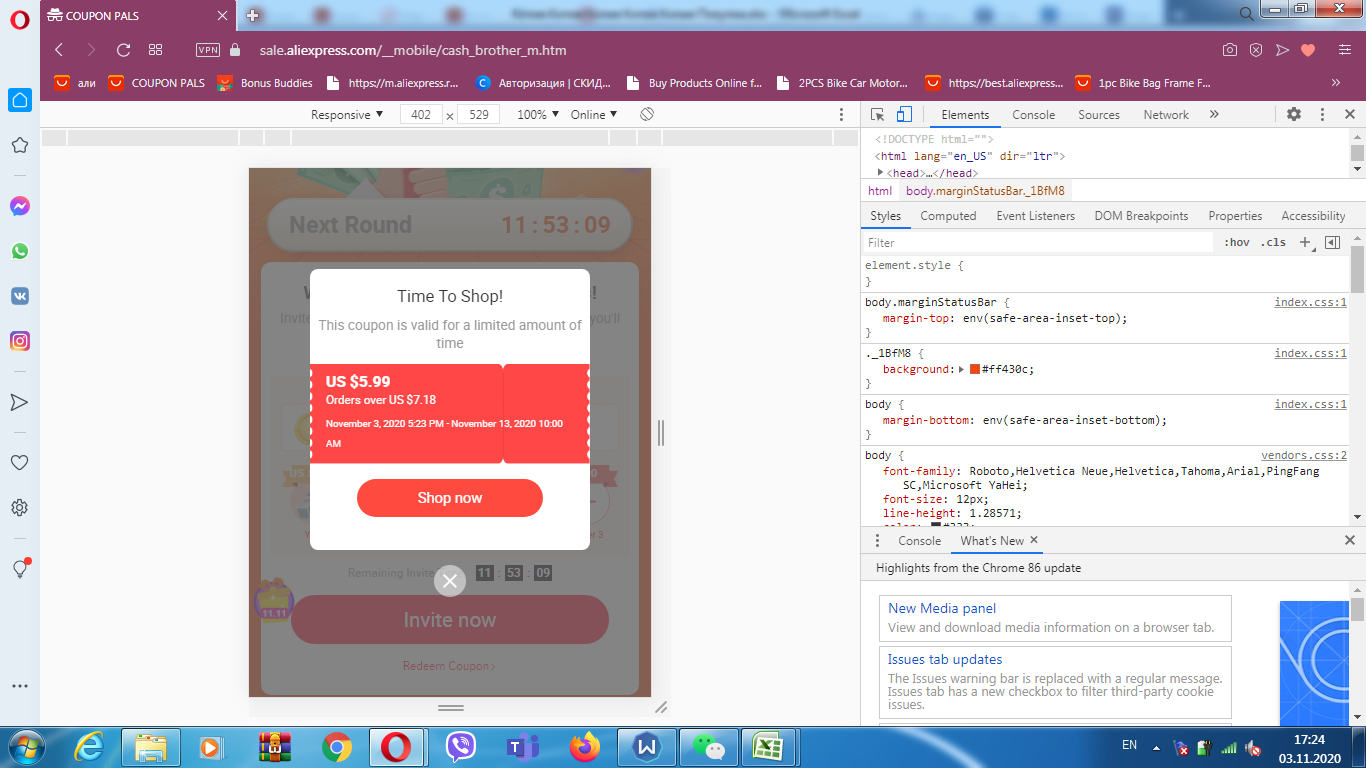Open Chrome from taskbar
1366x768 pixels.
(x=337, y=747)
